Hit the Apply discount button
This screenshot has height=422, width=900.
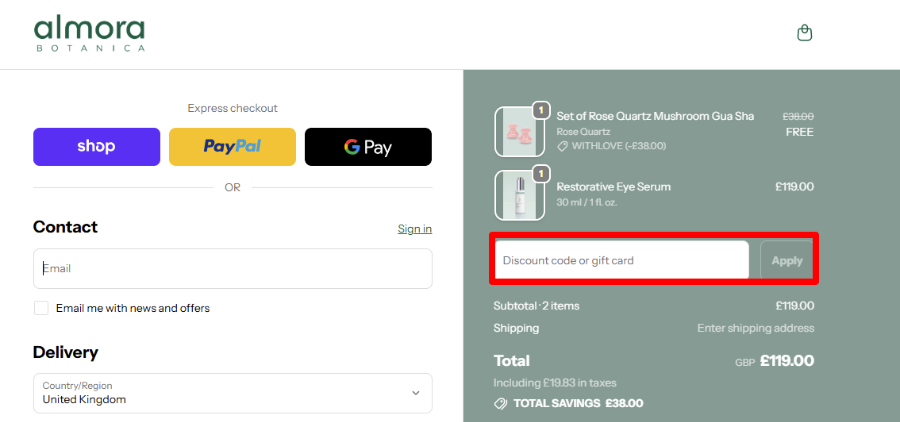(787, 260)
